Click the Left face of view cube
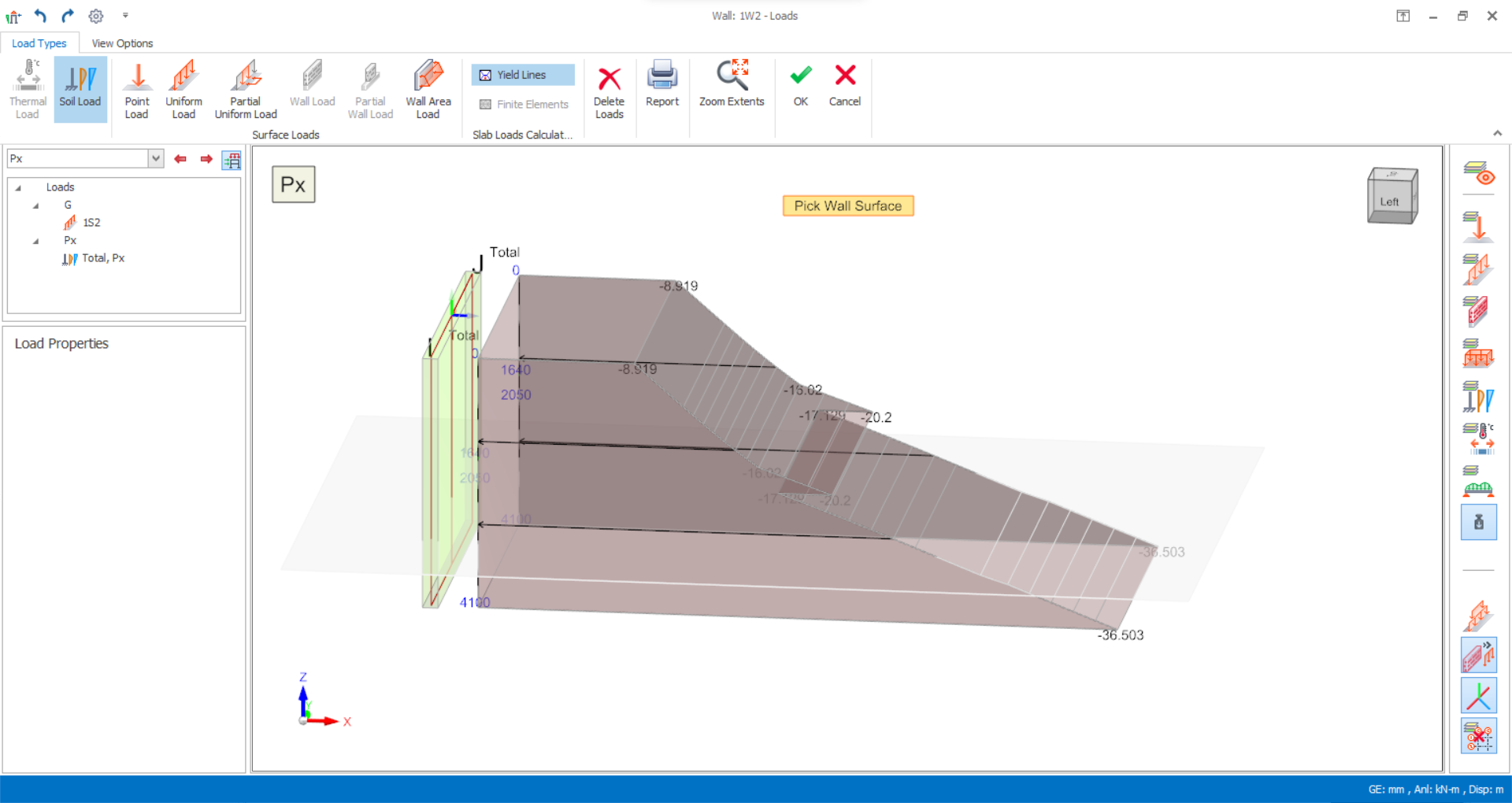This screenshot has width=1512, height=803. click(1389, 202)
